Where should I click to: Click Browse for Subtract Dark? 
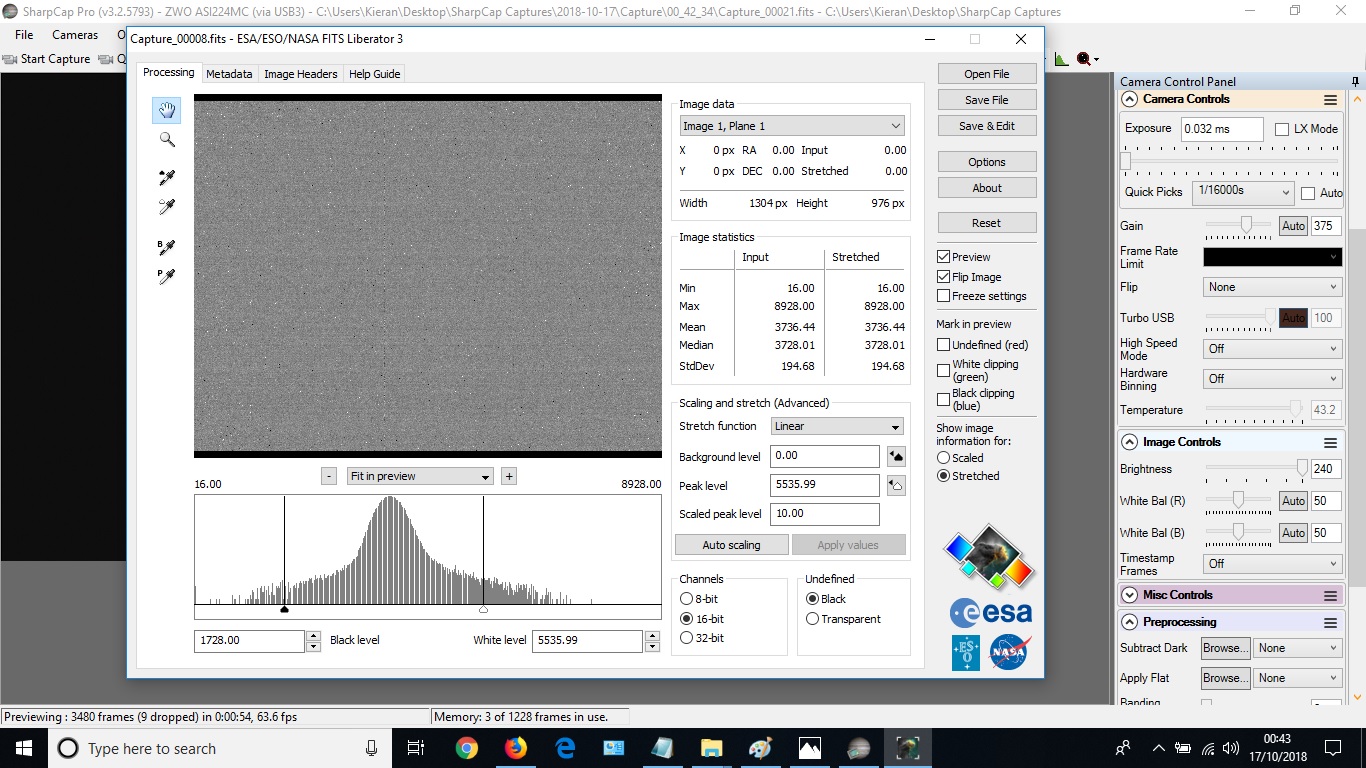click(1225, 648)
